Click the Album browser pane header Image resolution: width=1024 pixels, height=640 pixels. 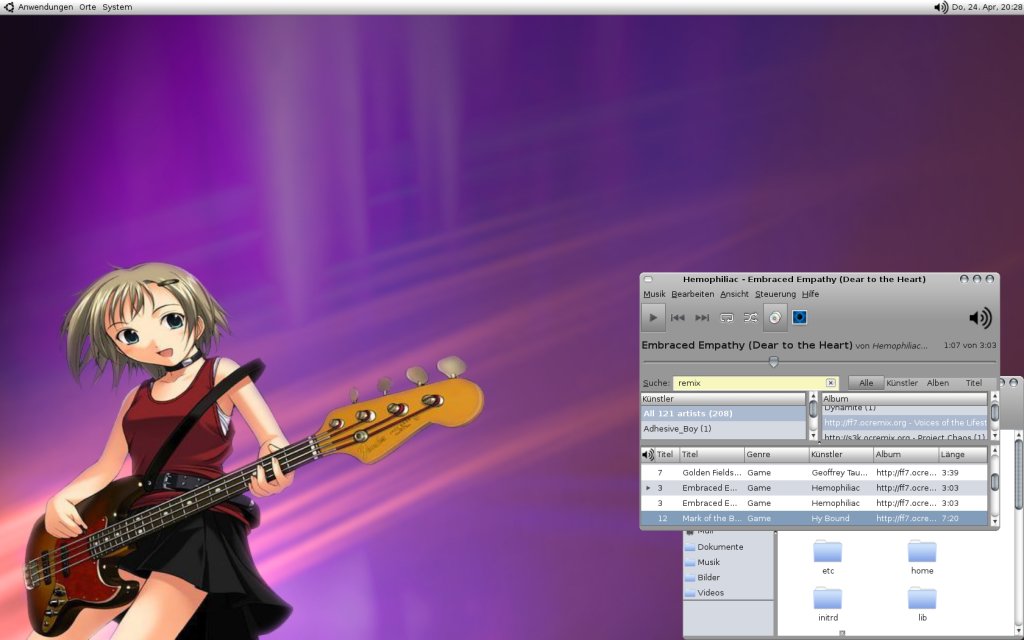pos(904,399)
